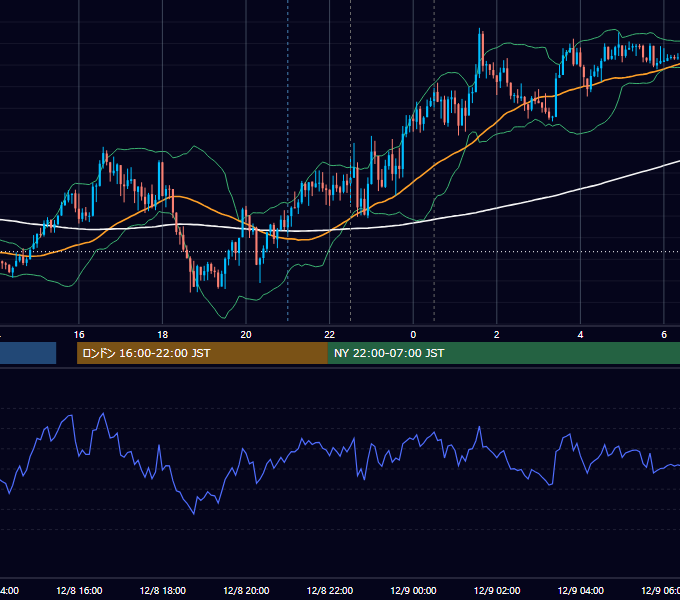Click the hour label 0 under the price chart
680x600 pixels.
tap(413, 335)
